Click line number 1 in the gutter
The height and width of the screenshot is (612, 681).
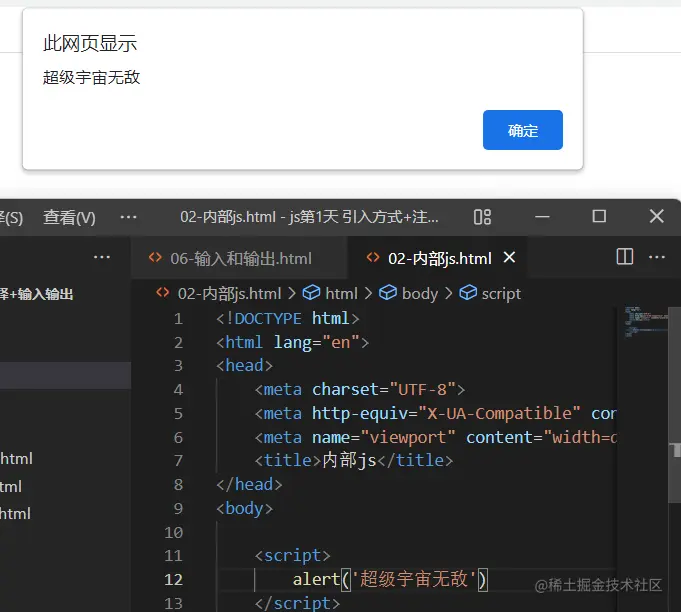[178, 319]
